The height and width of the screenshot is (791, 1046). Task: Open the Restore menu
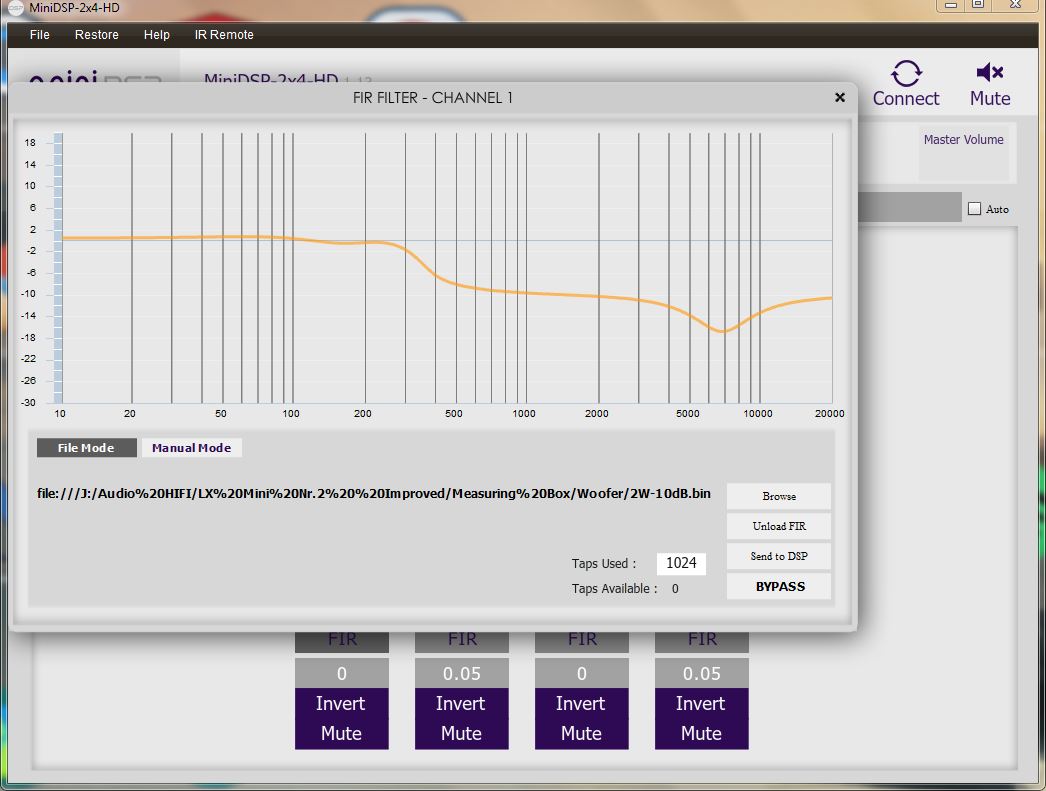pyautogui.click(x=97, y=35)
